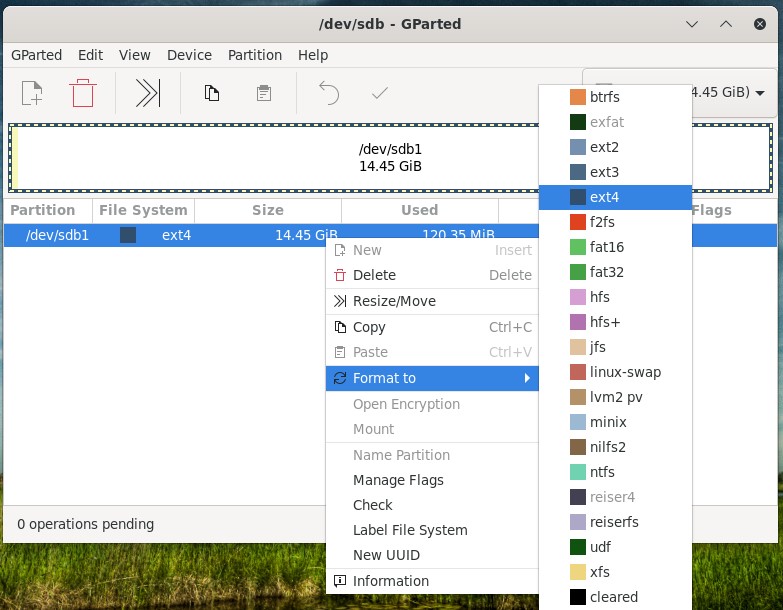Open the Device menu
783x610 pixels.
(189, 55)
